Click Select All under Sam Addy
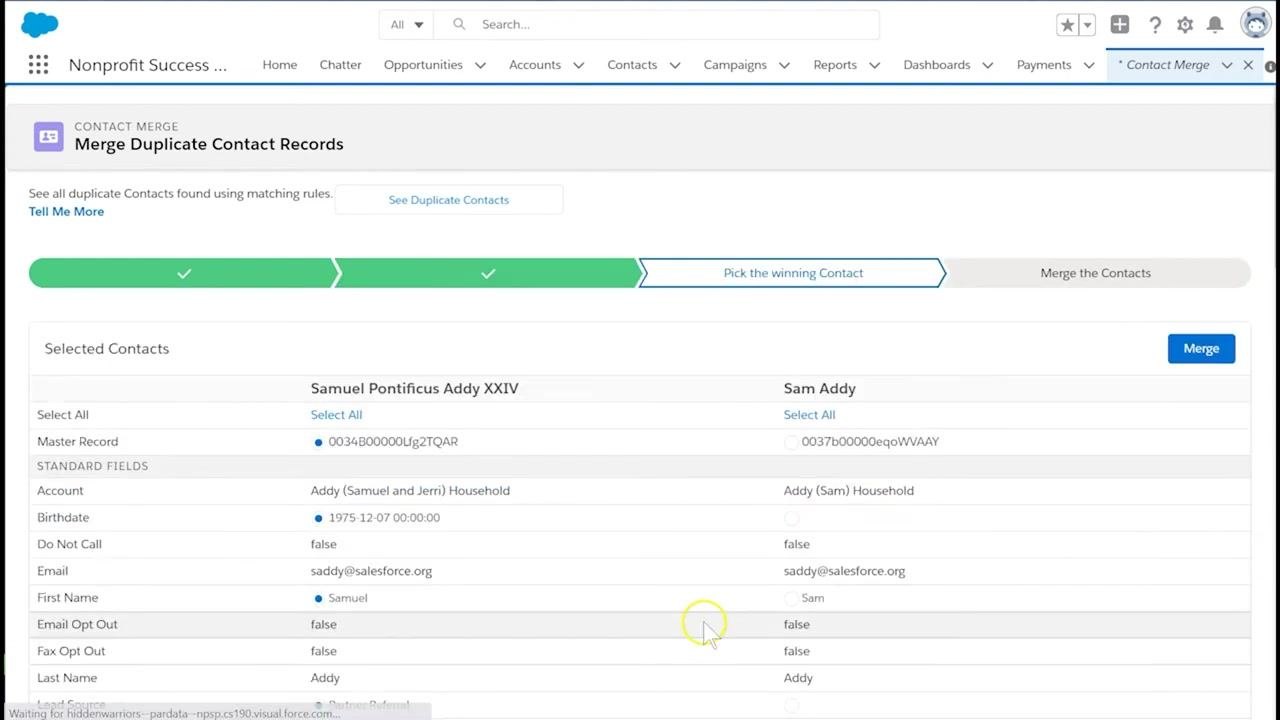 [809, 415]
